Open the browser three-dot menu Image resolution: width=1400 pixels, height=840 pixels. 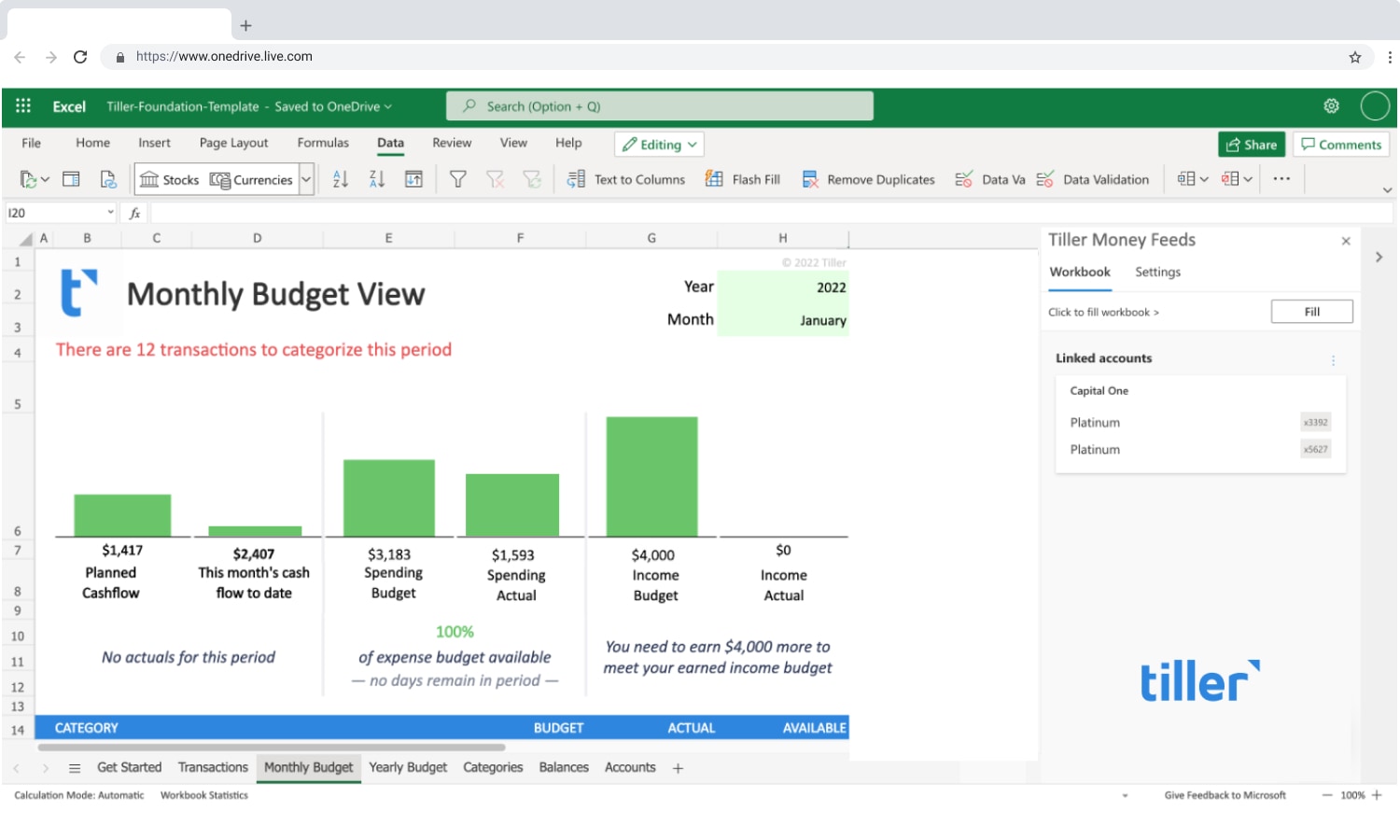coord(1390,57)
